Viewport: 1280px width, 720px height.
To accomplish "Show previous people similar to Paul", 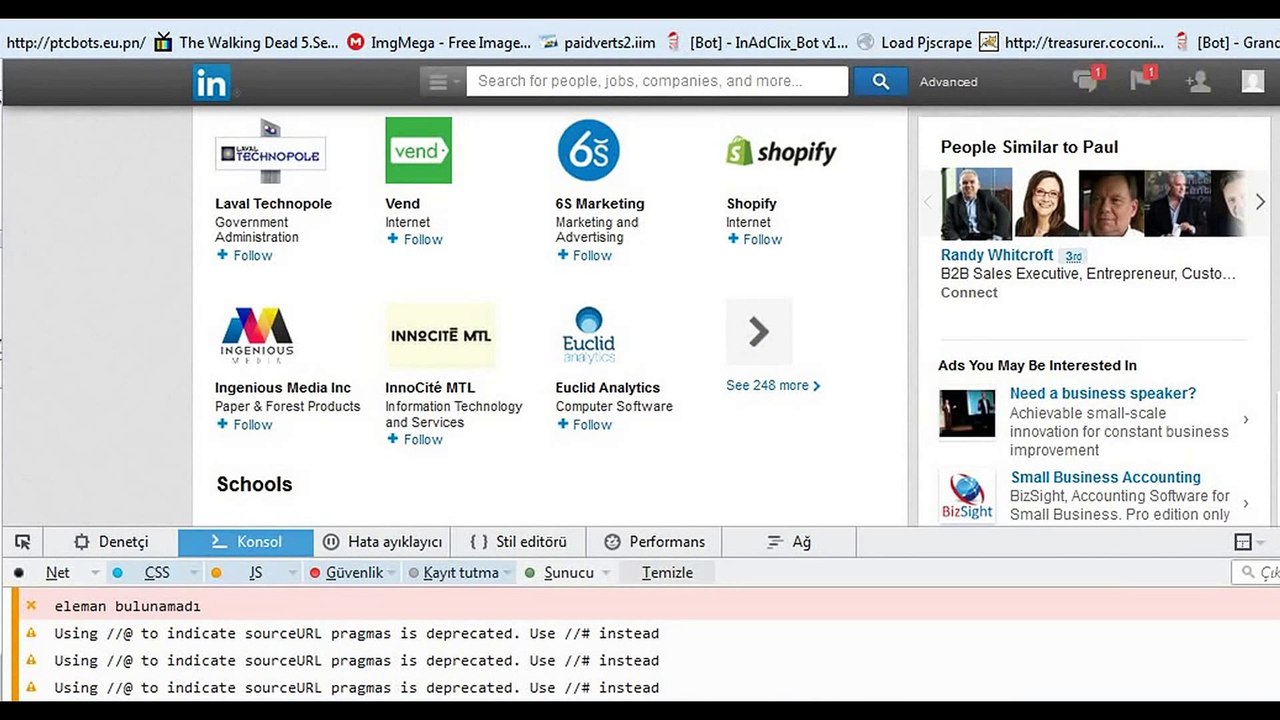I will coord(927,202).
